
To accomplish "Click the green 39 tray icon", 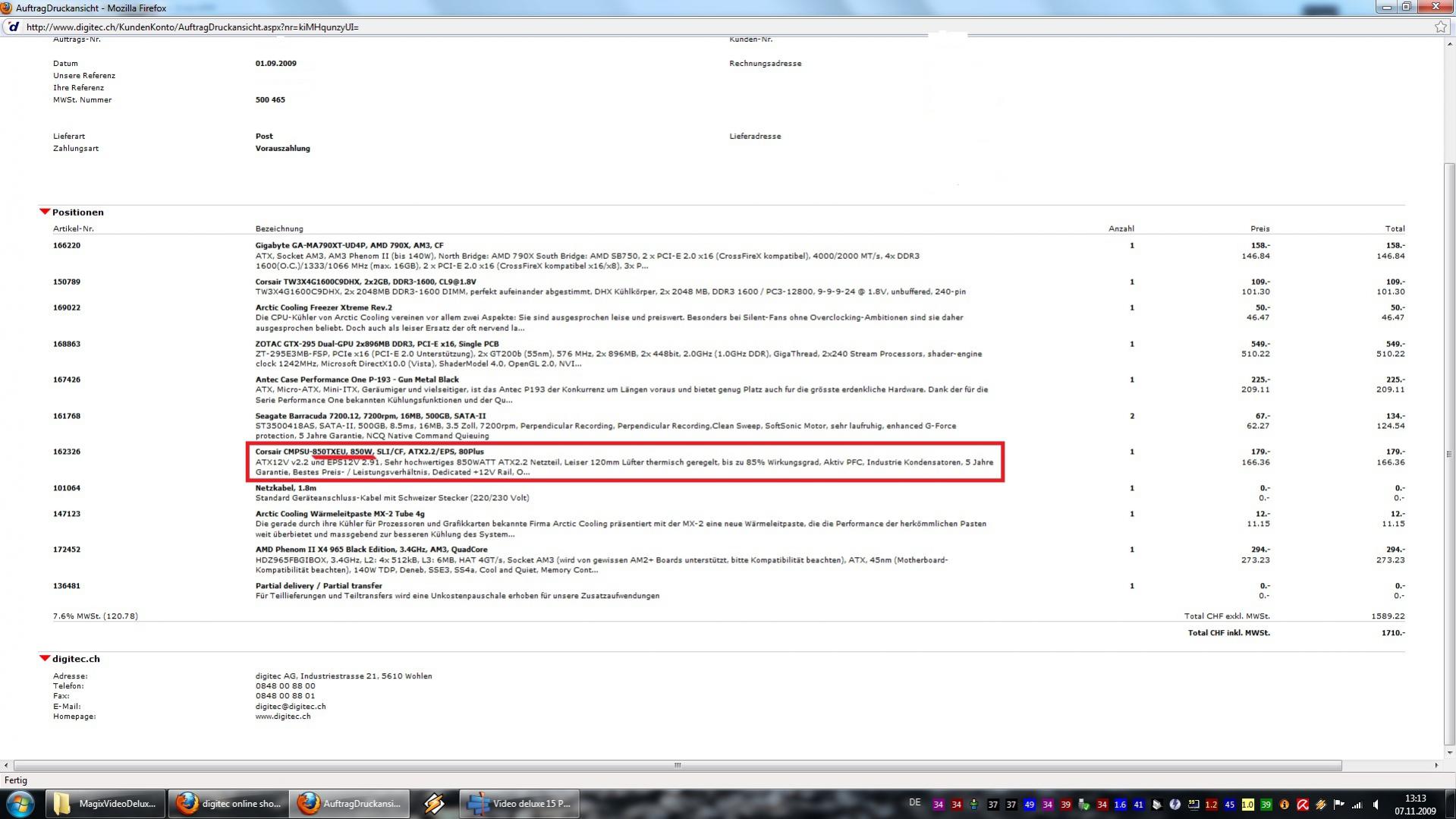I will coord(1266,805).
